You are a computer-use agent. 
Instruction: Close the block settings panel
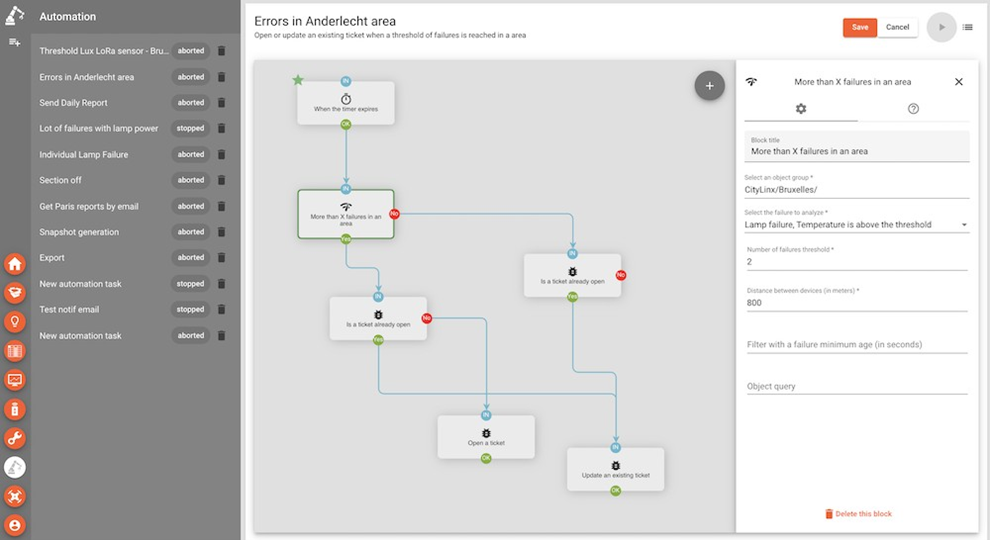(958, 82)
